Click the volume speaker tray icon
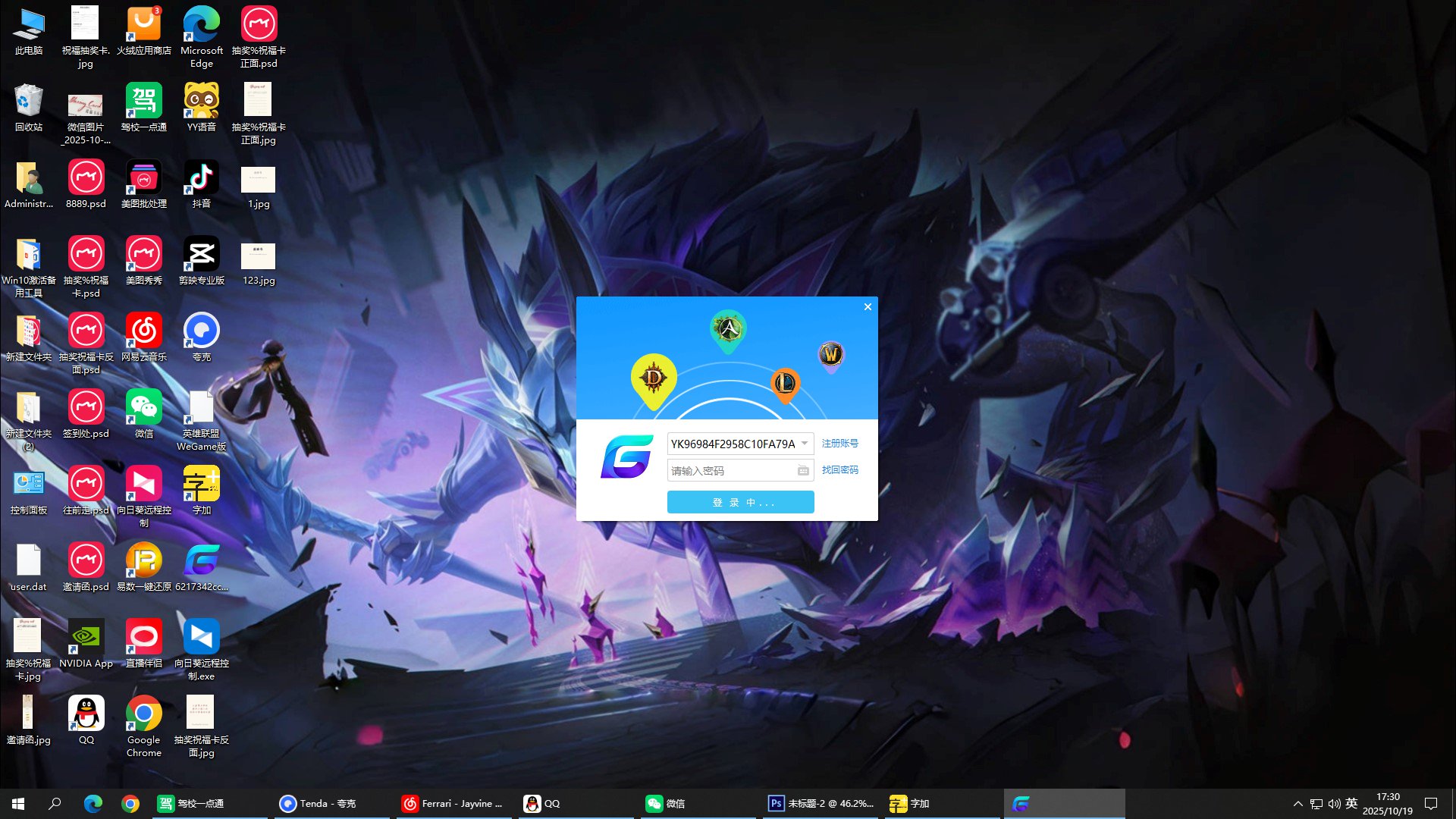The height and width of the screenshot is (819, 1456). pyautogui.click(x=1334, y=804)
